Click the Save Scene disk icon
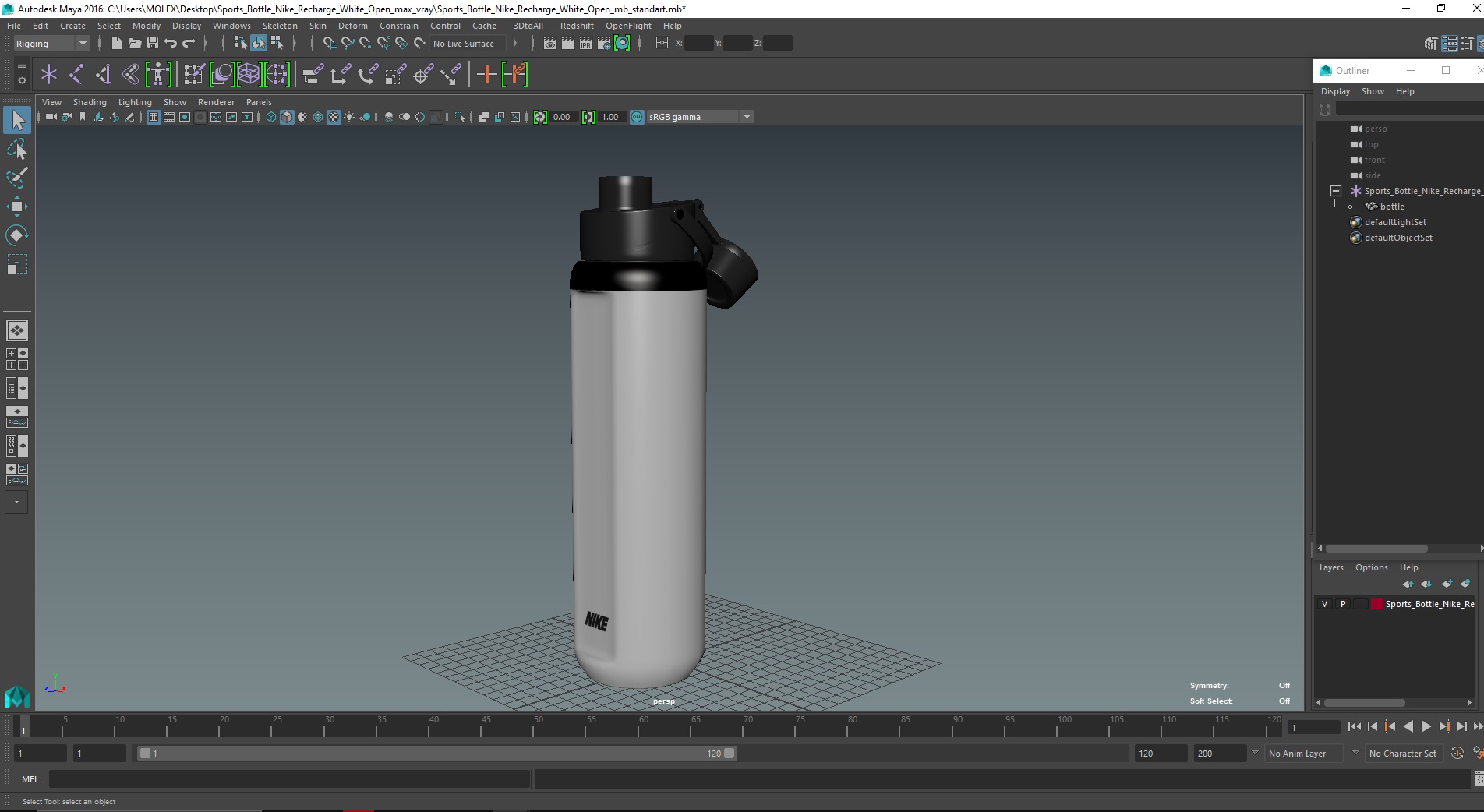Image resolution: width=1484 pixels, height=812 pixels. point(153,43)
